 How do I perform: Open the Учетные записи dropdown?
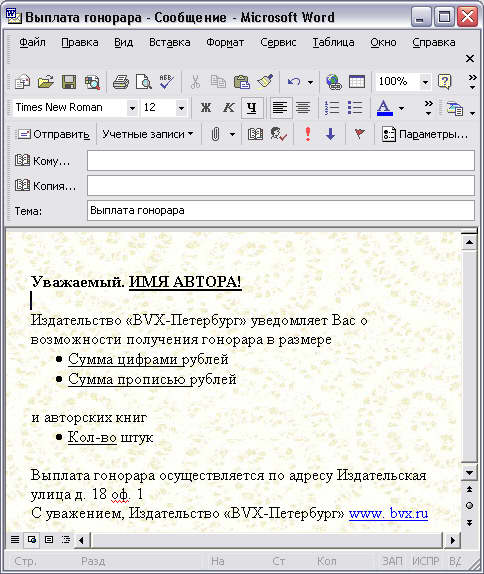pyautogui.click(x=148, y=134)
